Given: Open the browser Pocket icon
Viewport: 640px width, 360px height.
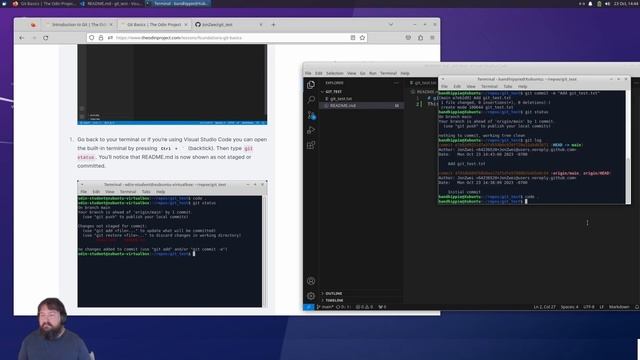Looking at the screenshot, I should click(x=408, y=38).
